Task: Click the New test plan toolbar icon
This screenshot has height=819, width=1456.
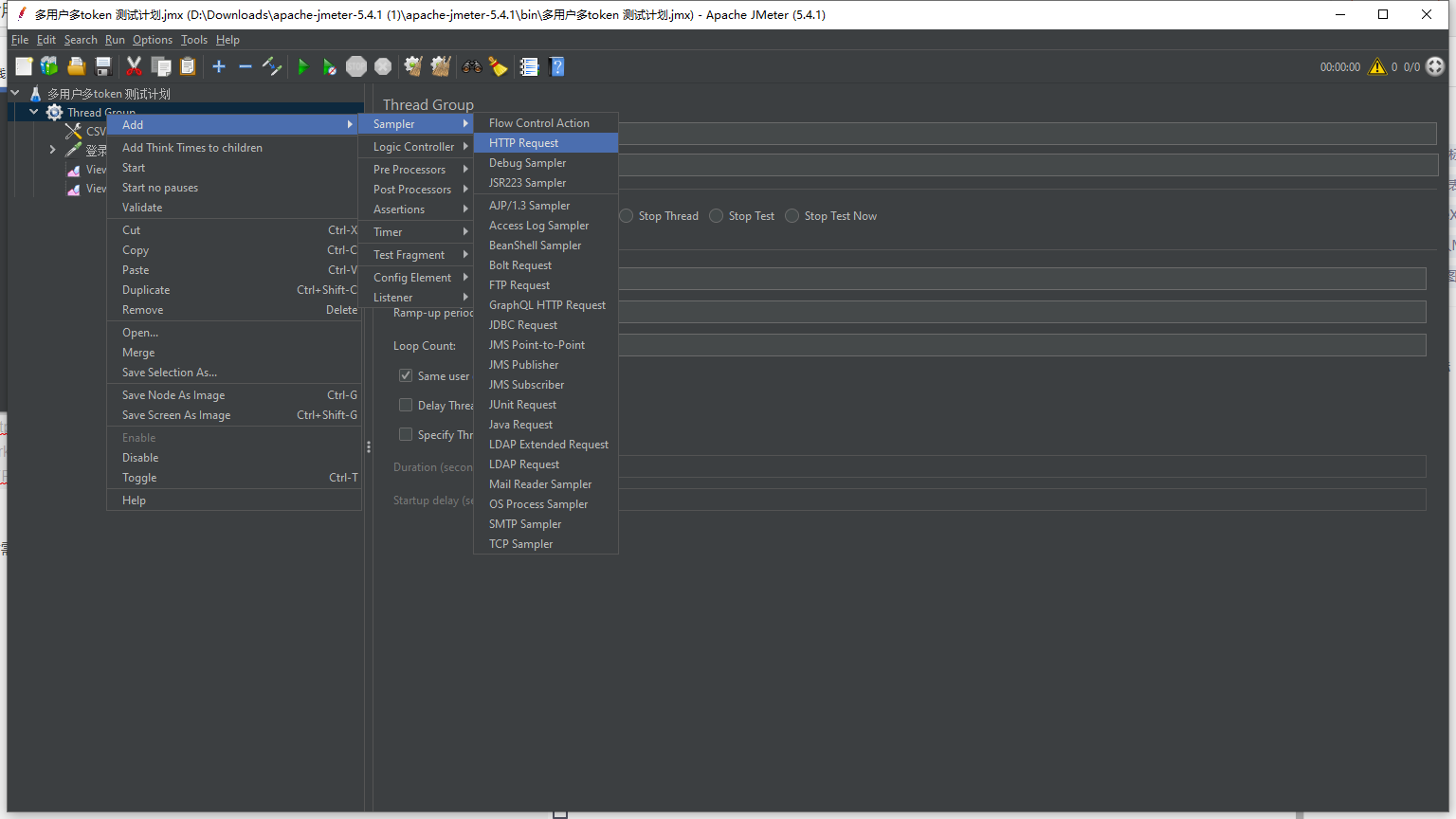Action: (x=24, y=66)
